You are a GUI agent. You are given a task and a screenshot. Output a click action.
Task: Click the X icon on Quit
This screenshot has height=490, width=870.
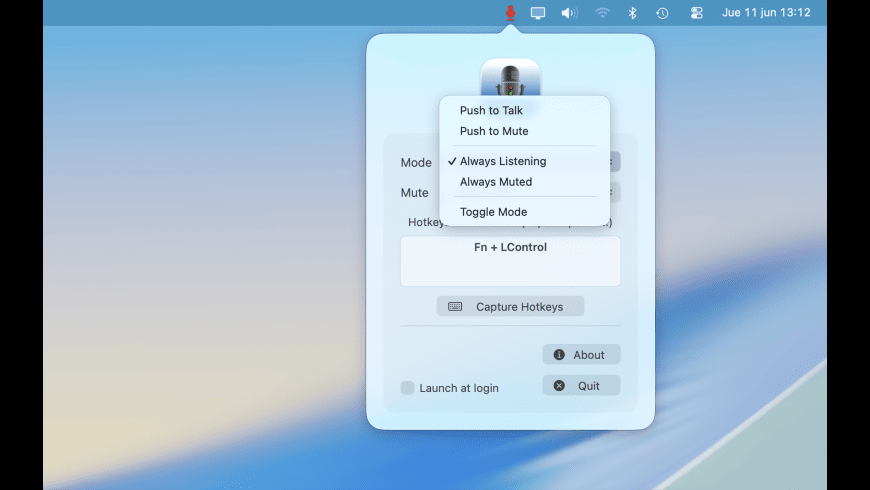pos(559,386)
